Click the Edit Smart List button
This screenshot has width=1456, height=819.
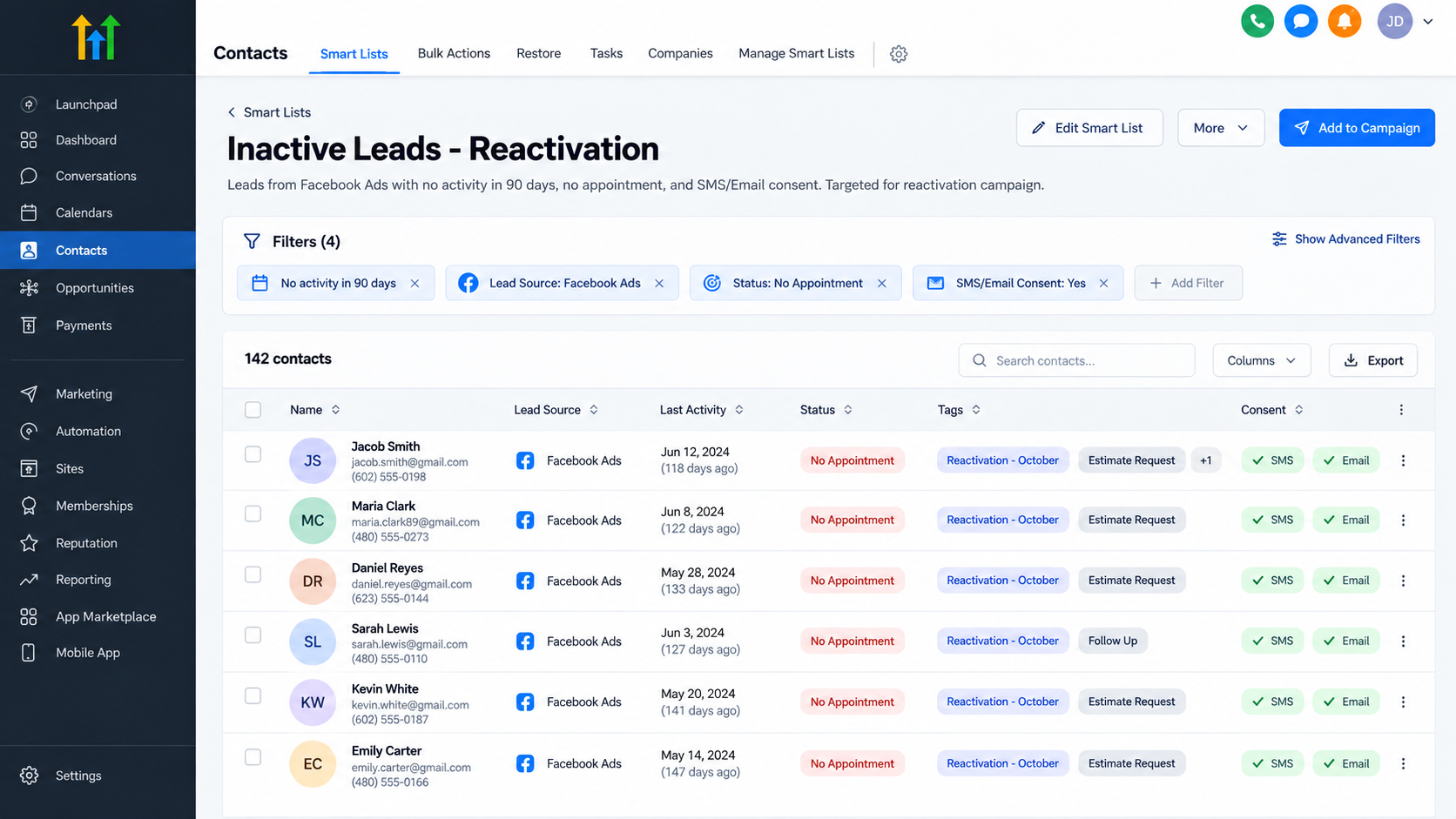pyautogui.click(x=1089, y=128)
